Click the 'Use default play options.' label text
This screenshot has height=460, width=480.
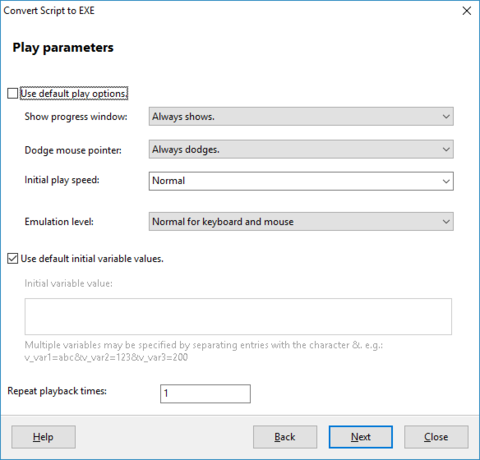point(74,93)
